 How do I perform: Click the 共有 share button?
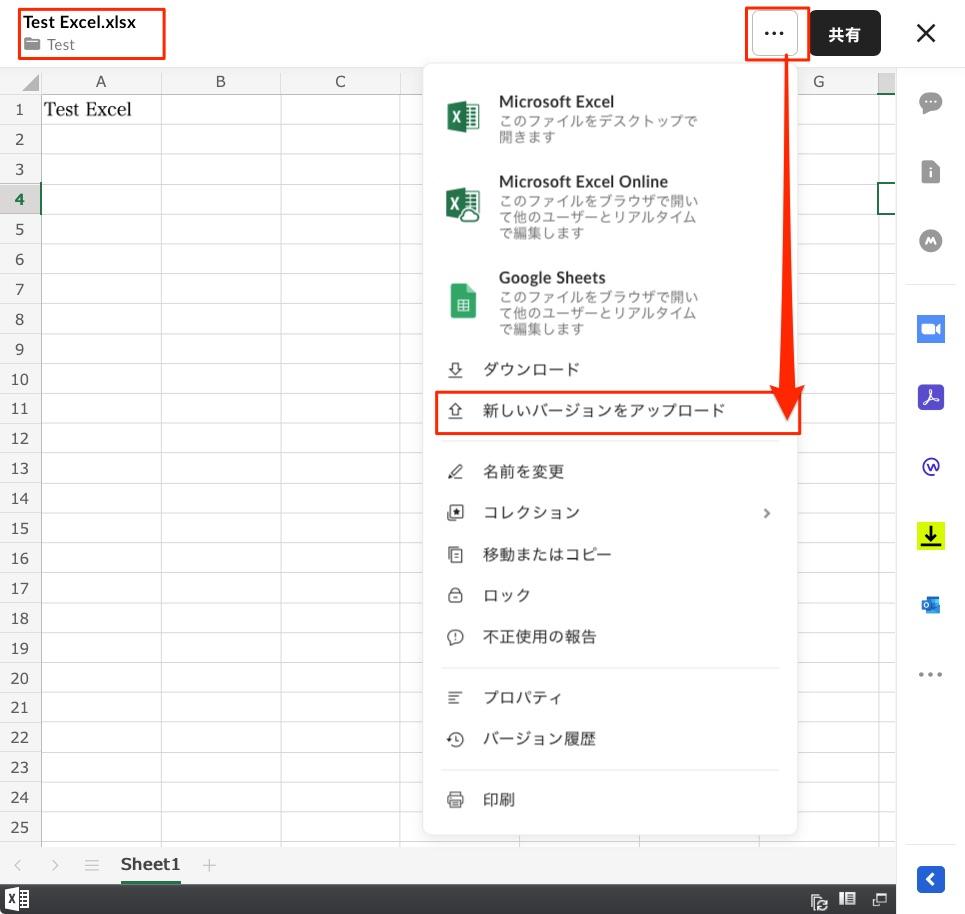pos(844,33)
